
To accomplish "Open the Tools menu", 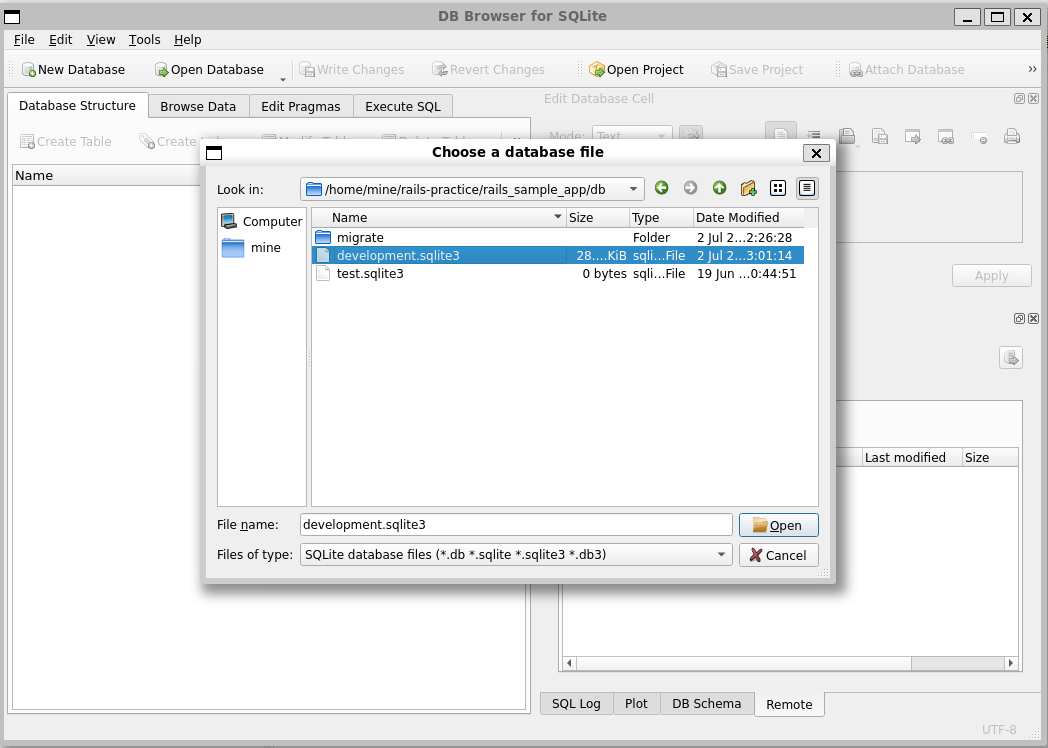I will (x=144, y=39).
